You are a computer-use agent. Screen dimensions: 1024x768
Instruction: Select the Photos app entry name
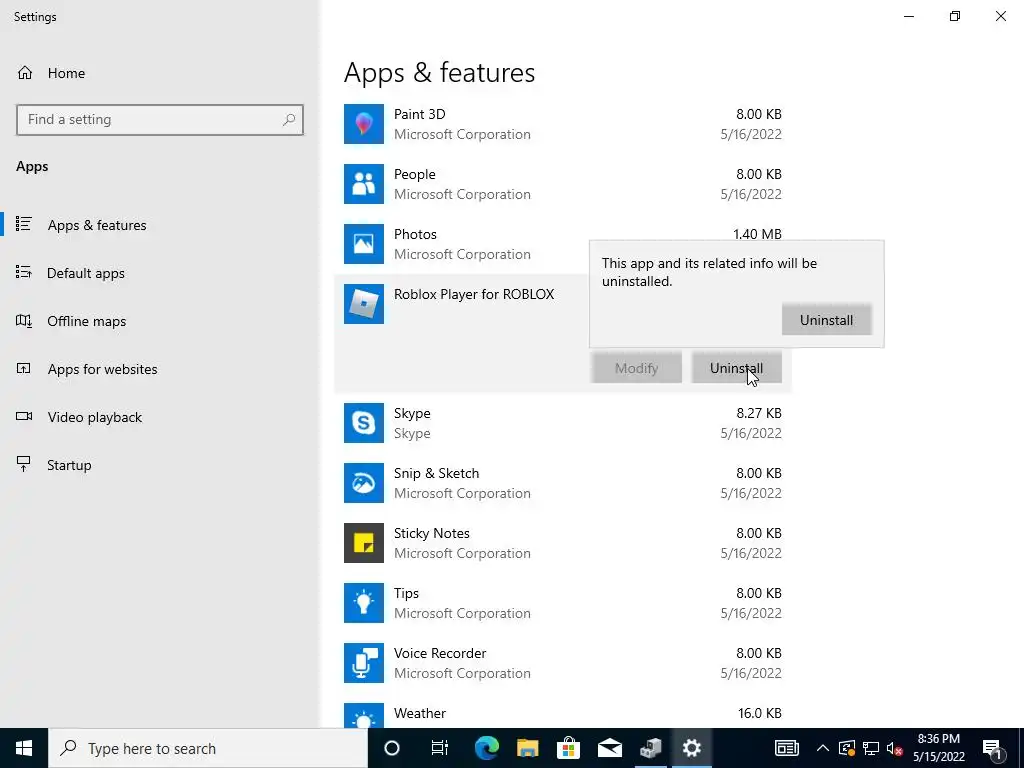415,234
